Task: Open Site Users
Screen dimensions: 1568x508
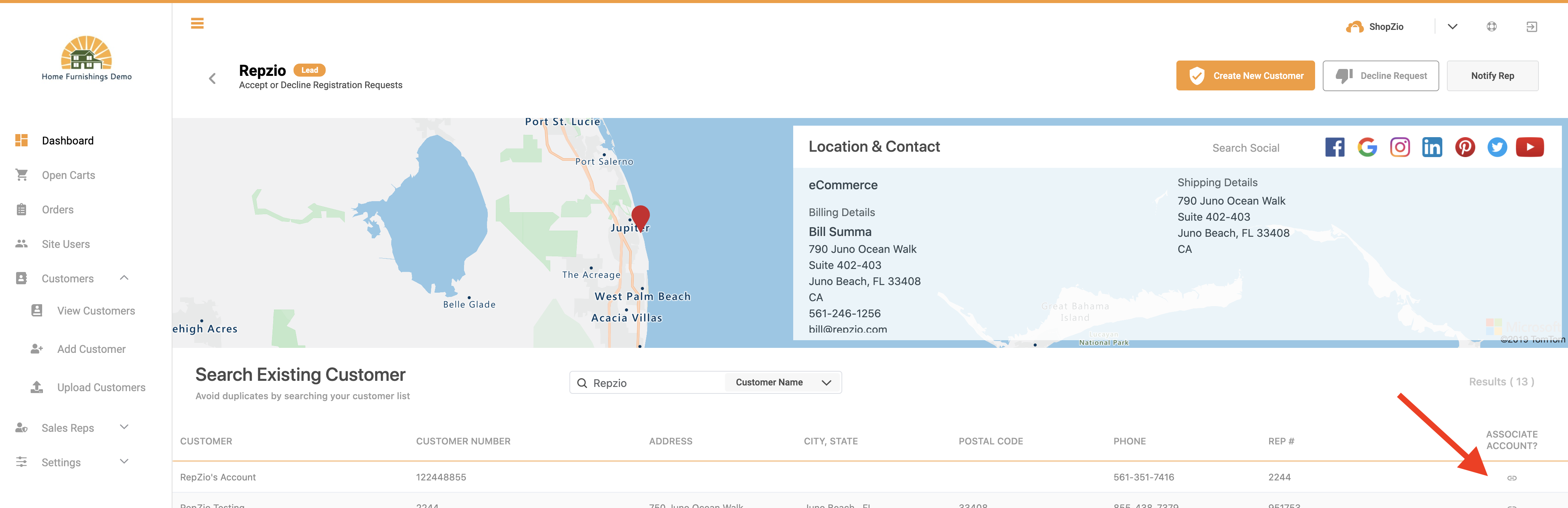Action: (x=66, y=244)
